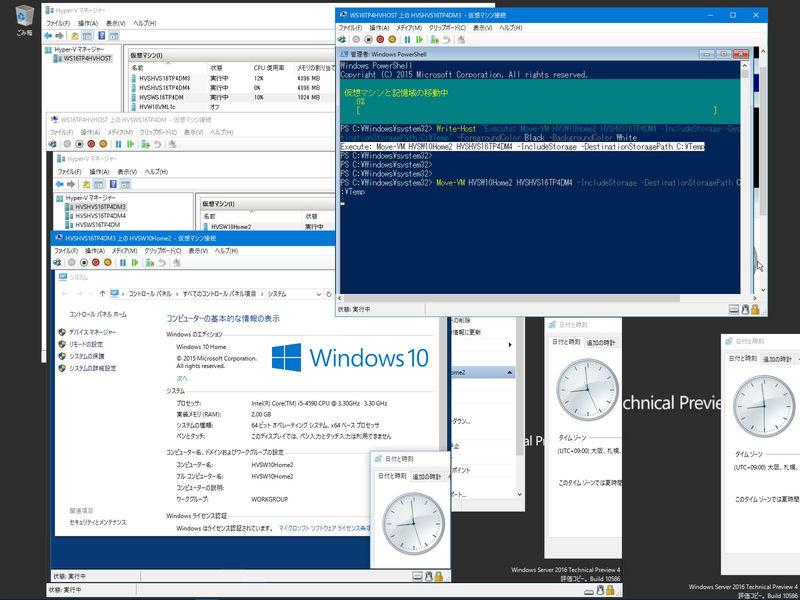Click Checkpoint icon in HVSWS16TP4DM connection toolbar
Image resolution: width=800 pixels, height=600 pixels.
145,144
